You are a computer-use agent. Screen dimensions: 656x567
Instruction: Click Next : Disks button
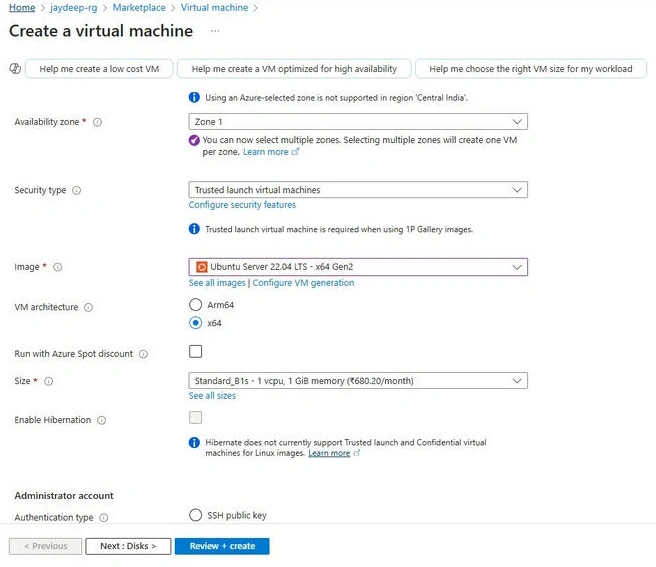[x=128, y=546]
